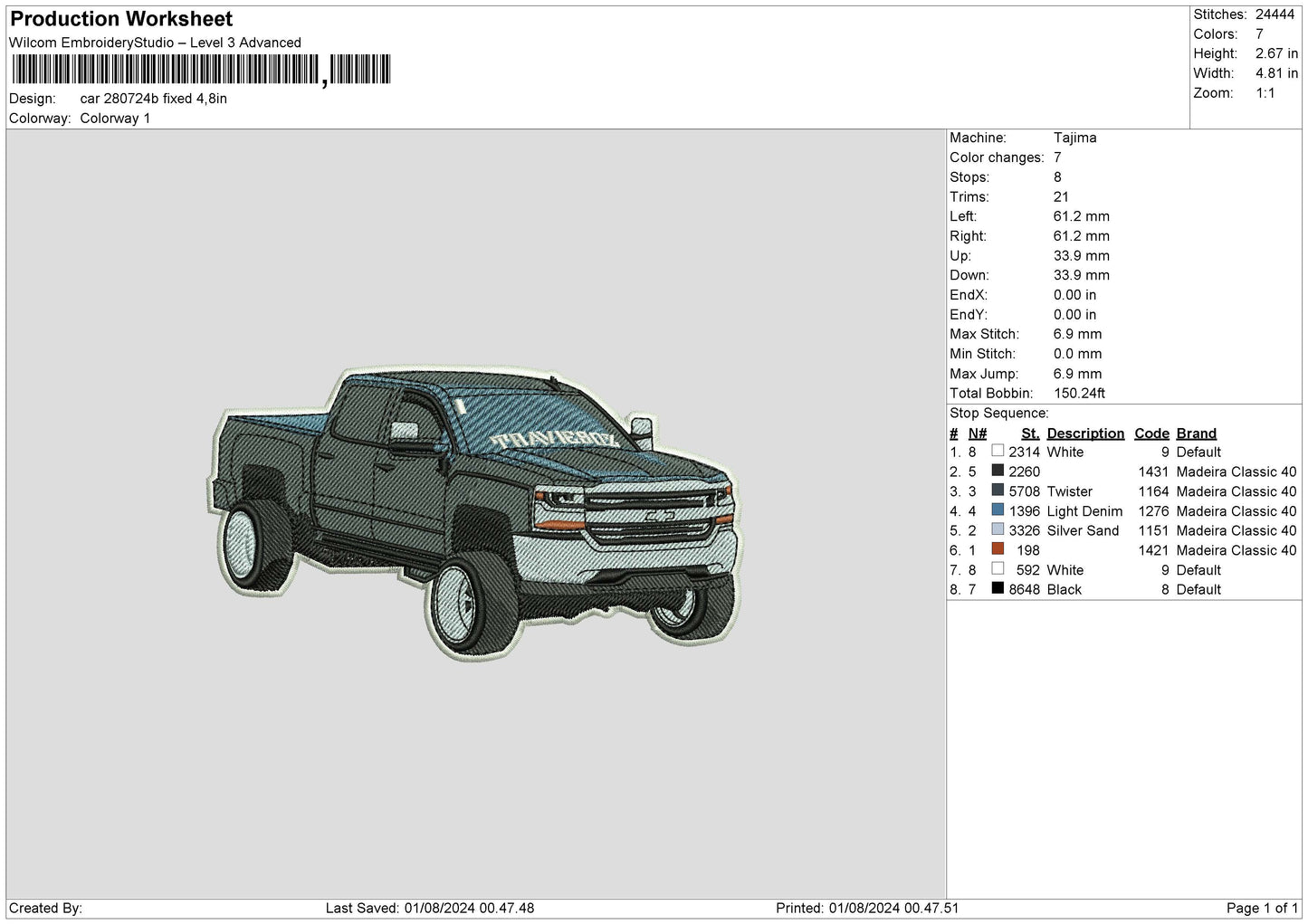Click the 'St.' column header
Viewport: 1308px width, 924px height.
[1030, 433]
